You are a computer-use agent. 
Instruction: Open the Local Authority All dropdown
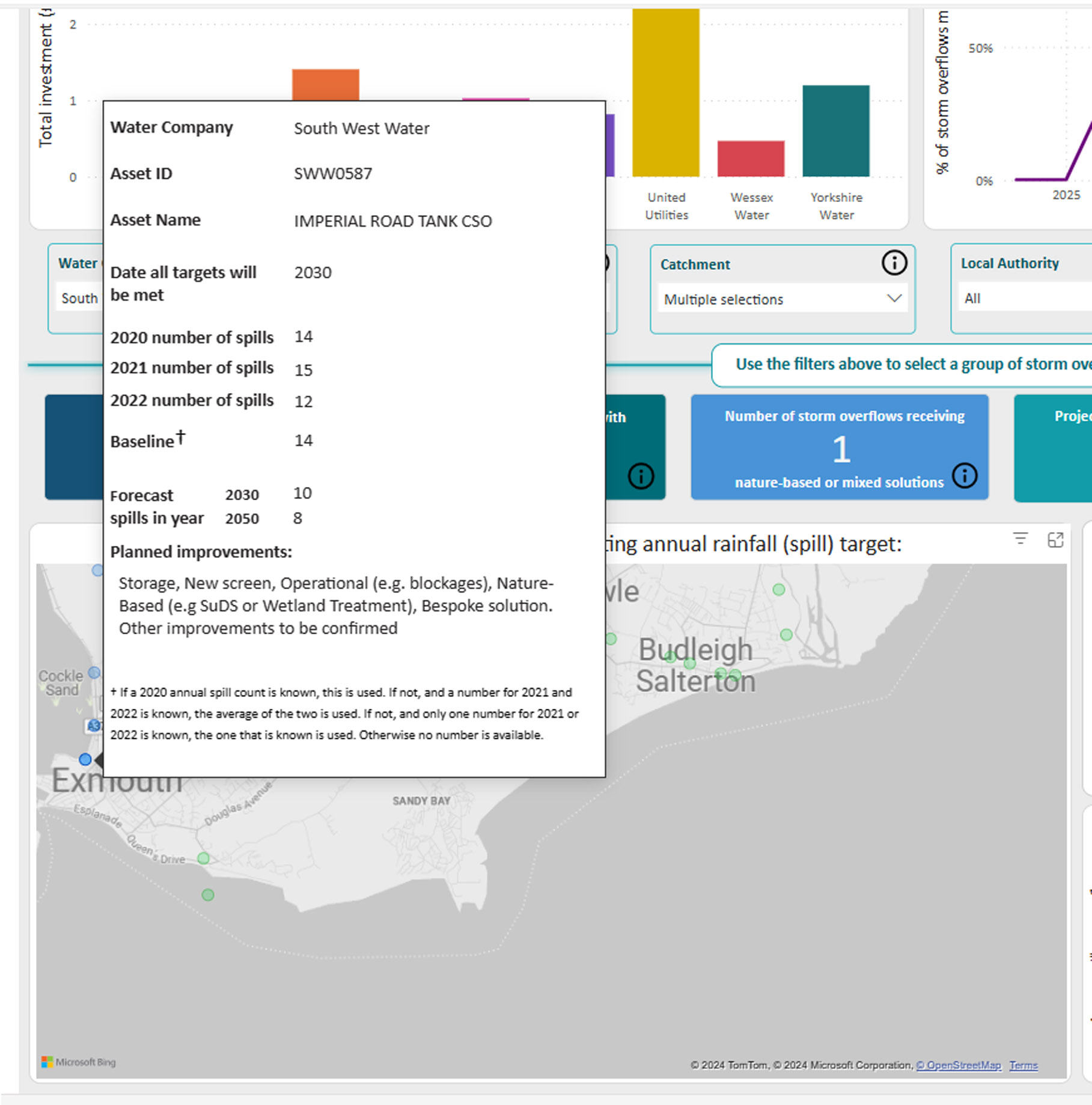1022,298
